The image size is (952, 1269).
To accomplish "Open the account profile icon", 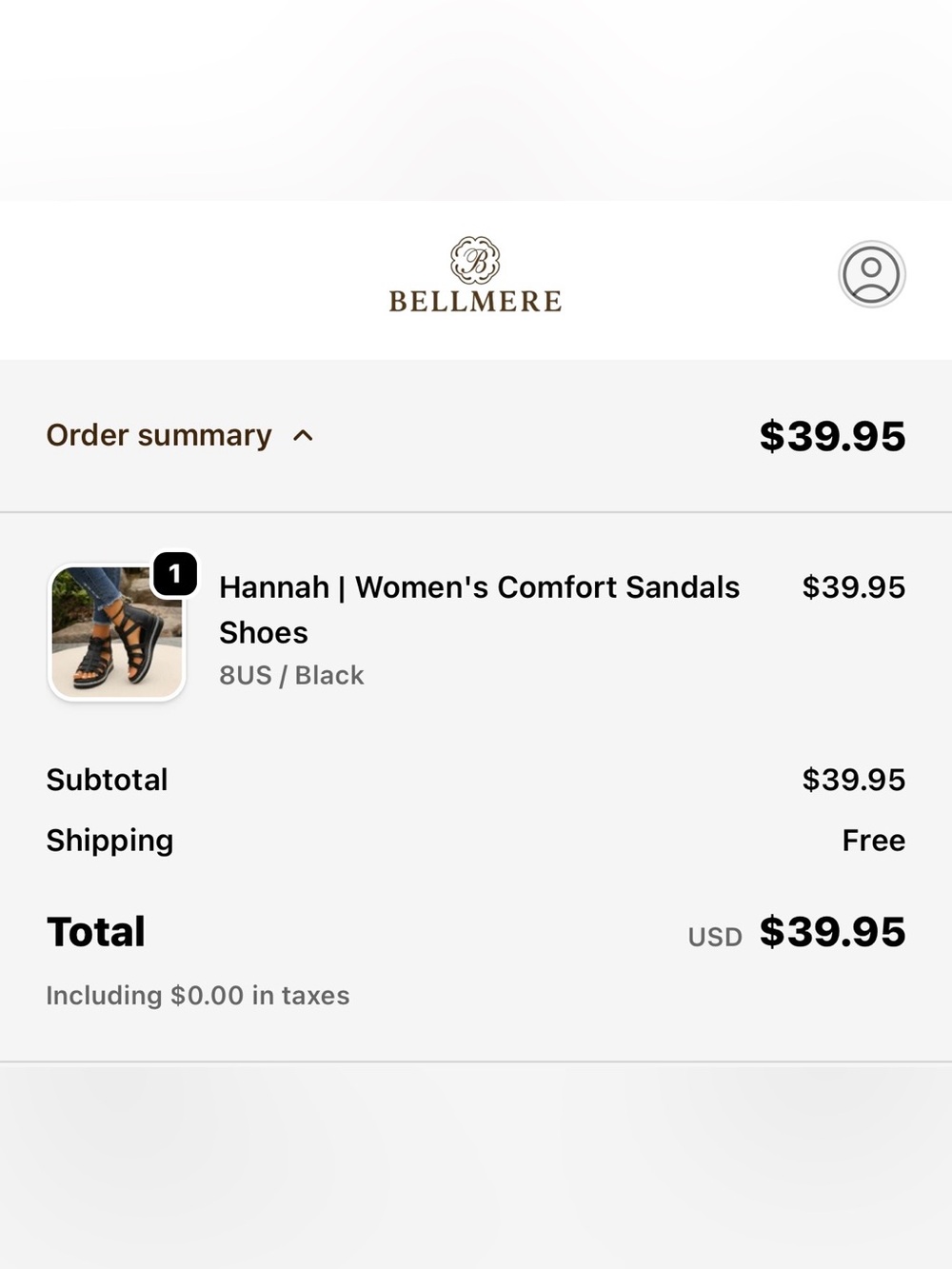I will (871, 274).
